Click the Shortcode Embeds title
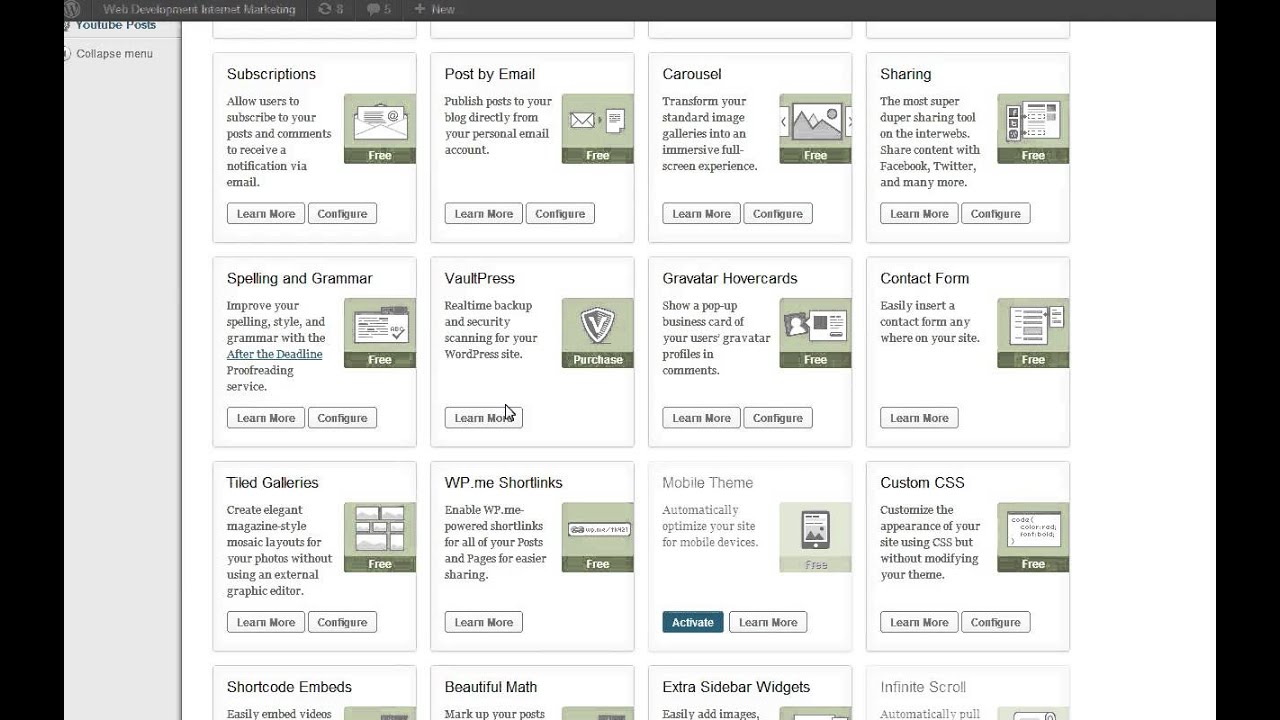 (x=290, y=687)
